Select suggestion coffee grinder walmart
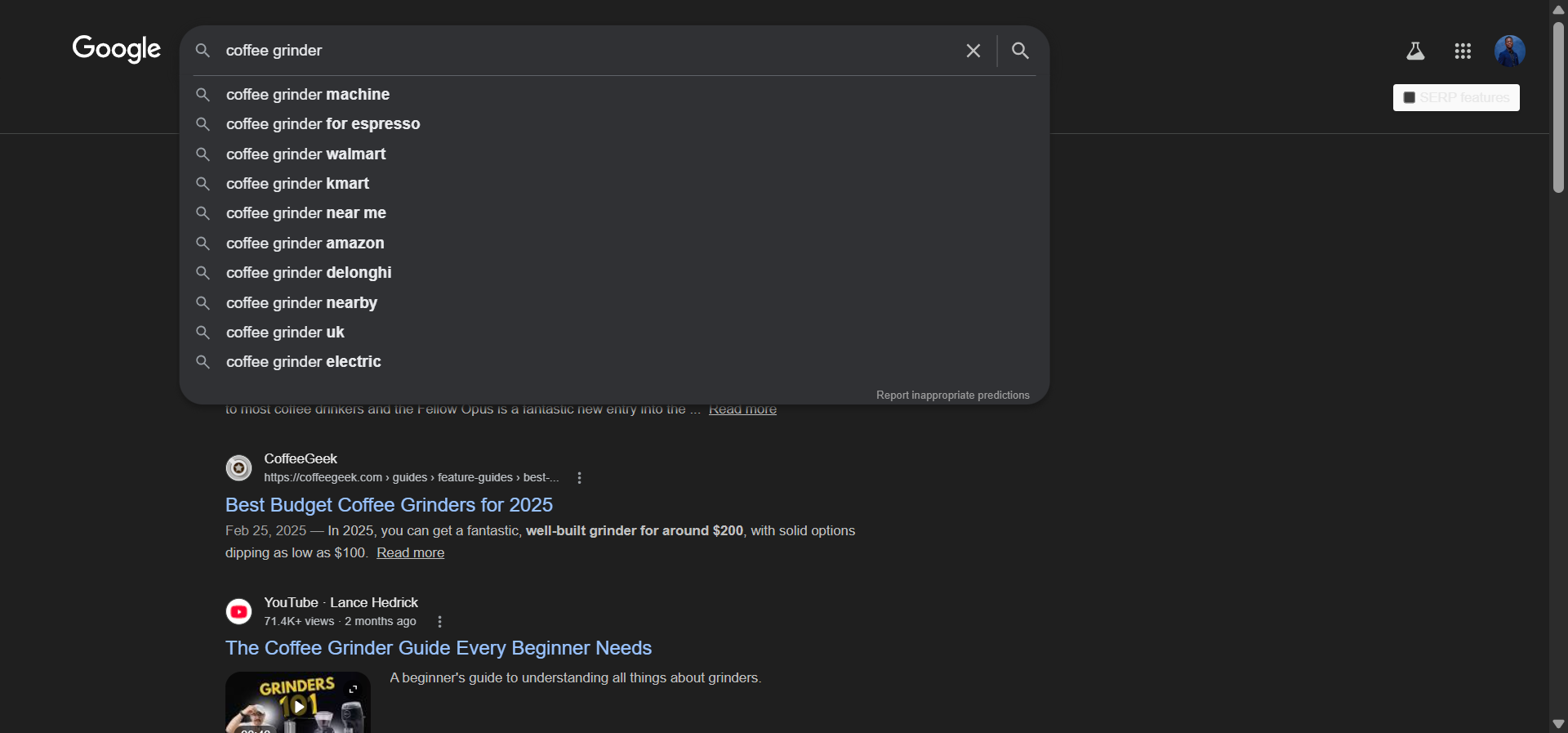 click(614, 154)
